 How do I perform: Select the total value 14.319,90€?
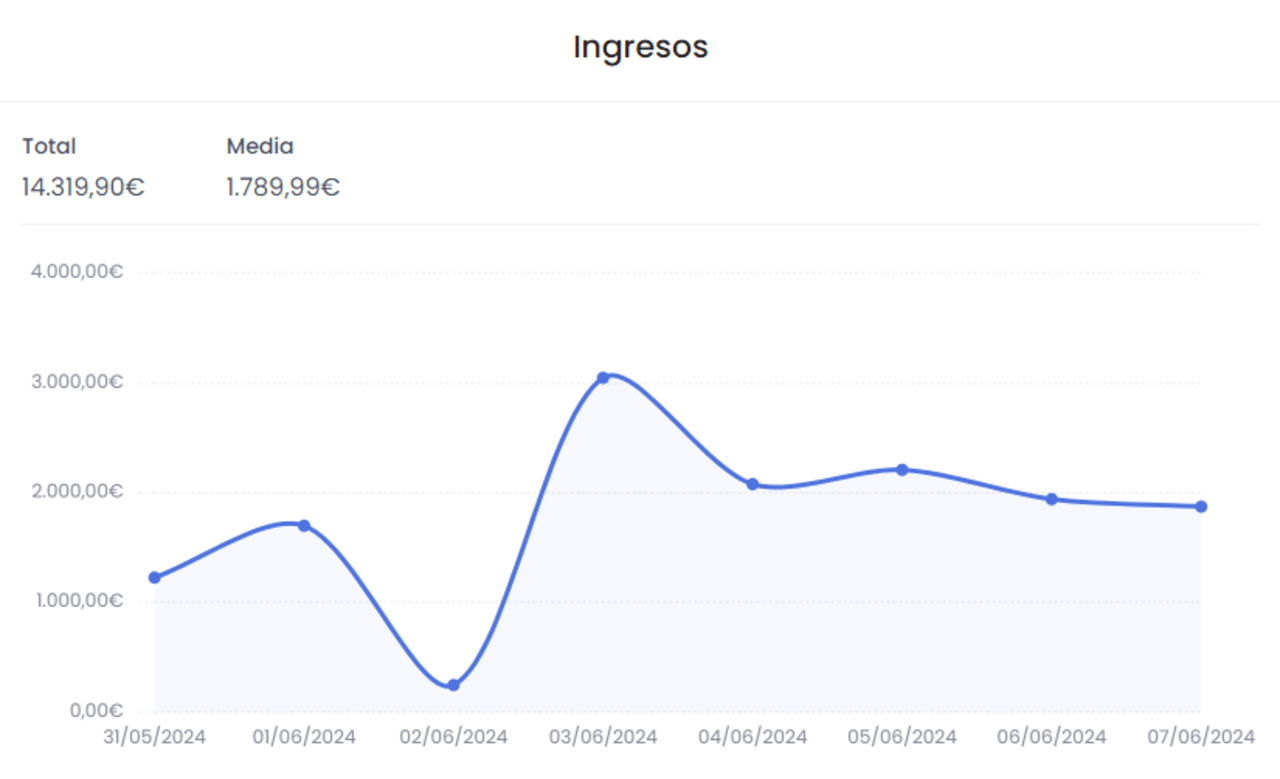pyautogui.click(x=83, y=187)
